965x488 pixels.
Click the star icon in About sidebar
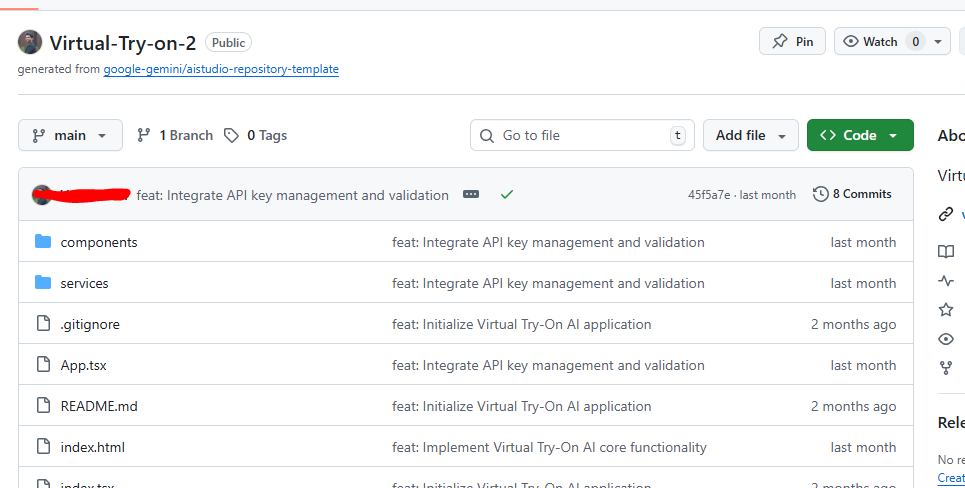pos(945,310)
